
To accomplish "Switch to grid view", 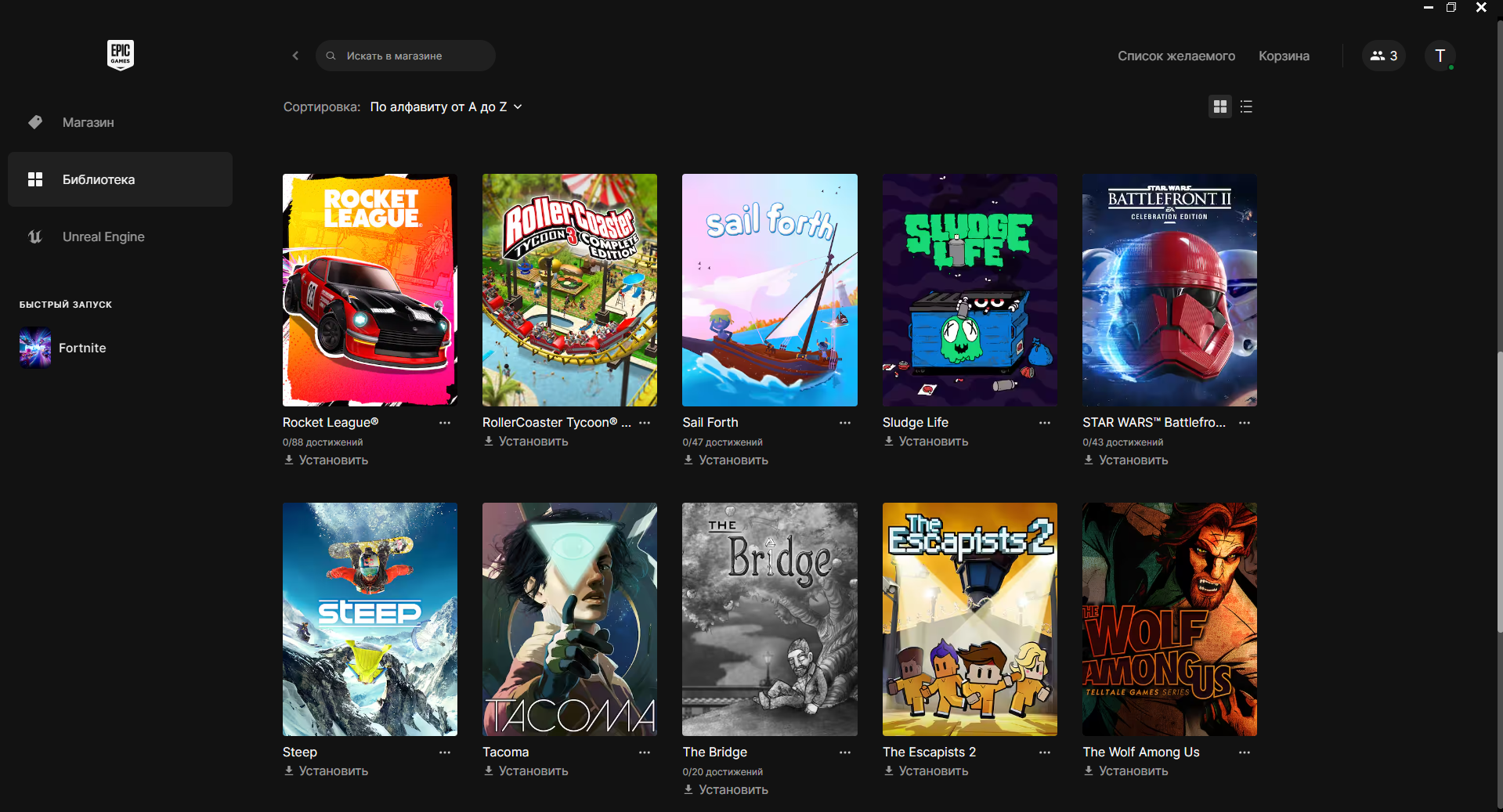I will point(1219,106).
